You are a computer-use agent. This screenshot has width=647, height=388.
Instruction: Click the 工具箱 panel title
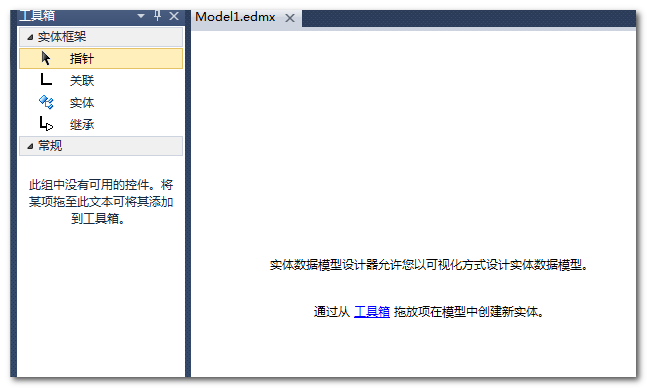tap(37, 16)
